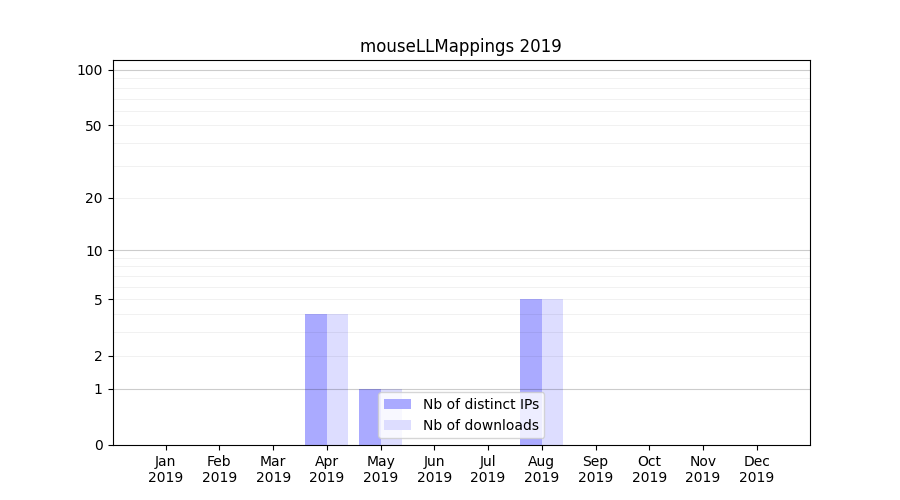Select the 5 y-axis tick label
Image resolution: width=900 pixels, height=500 pixels.
[97, 300]
